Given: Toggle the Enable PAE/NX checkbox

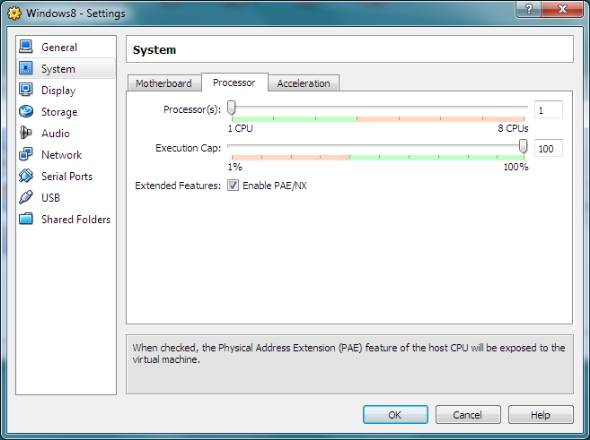Looking at the screenshot, I should [233, 185].
